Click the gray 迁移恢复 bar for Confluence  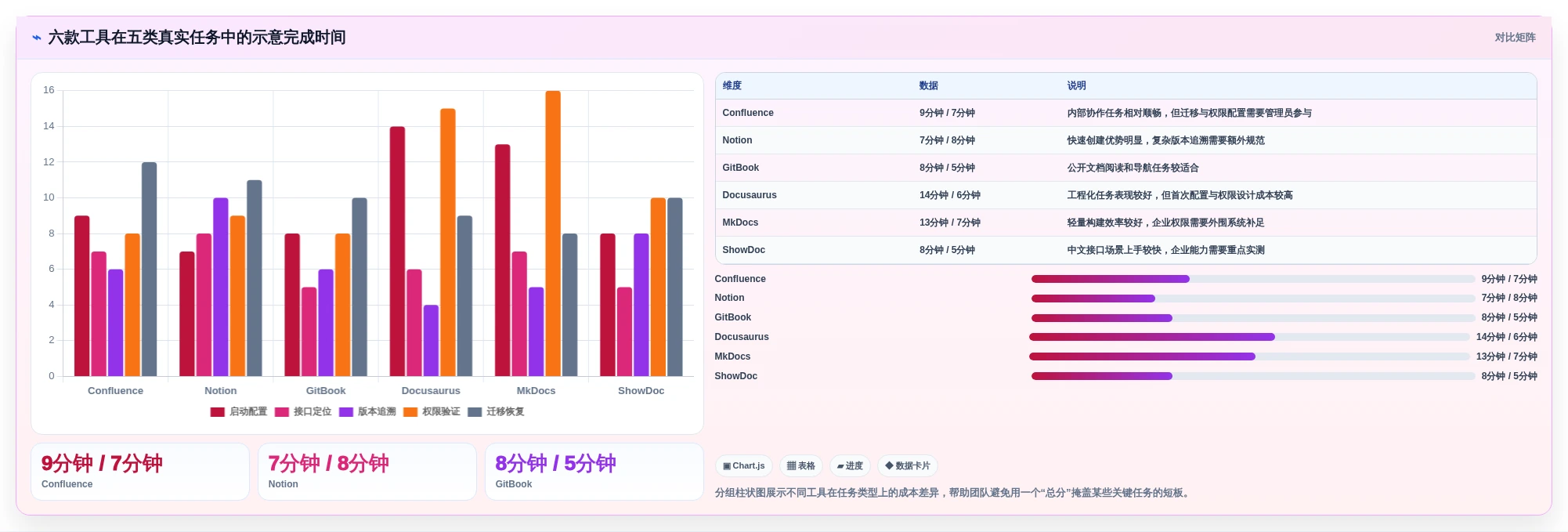149,270
